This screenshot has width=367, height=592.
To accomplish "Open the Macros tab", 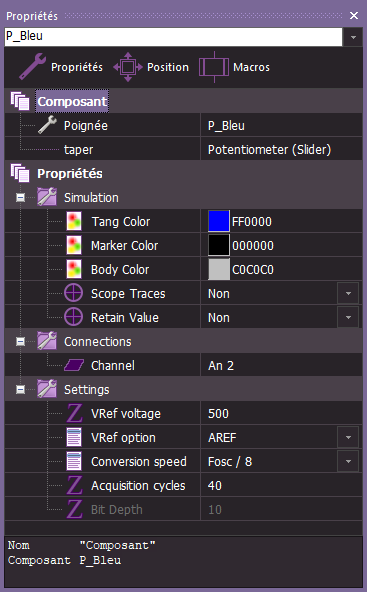I will [234, 67].
